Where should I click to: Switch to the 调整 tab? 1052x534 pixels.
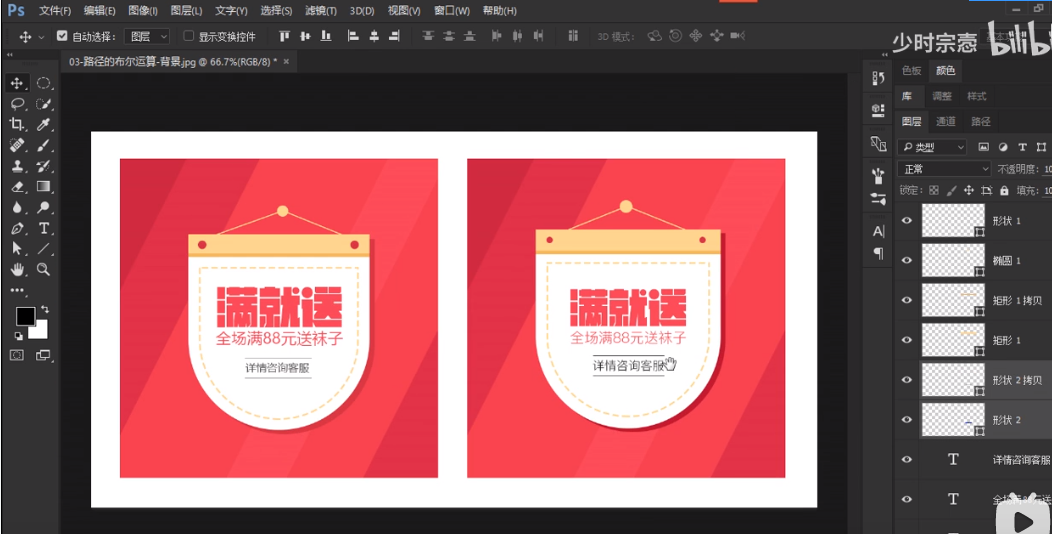[942, 96]
